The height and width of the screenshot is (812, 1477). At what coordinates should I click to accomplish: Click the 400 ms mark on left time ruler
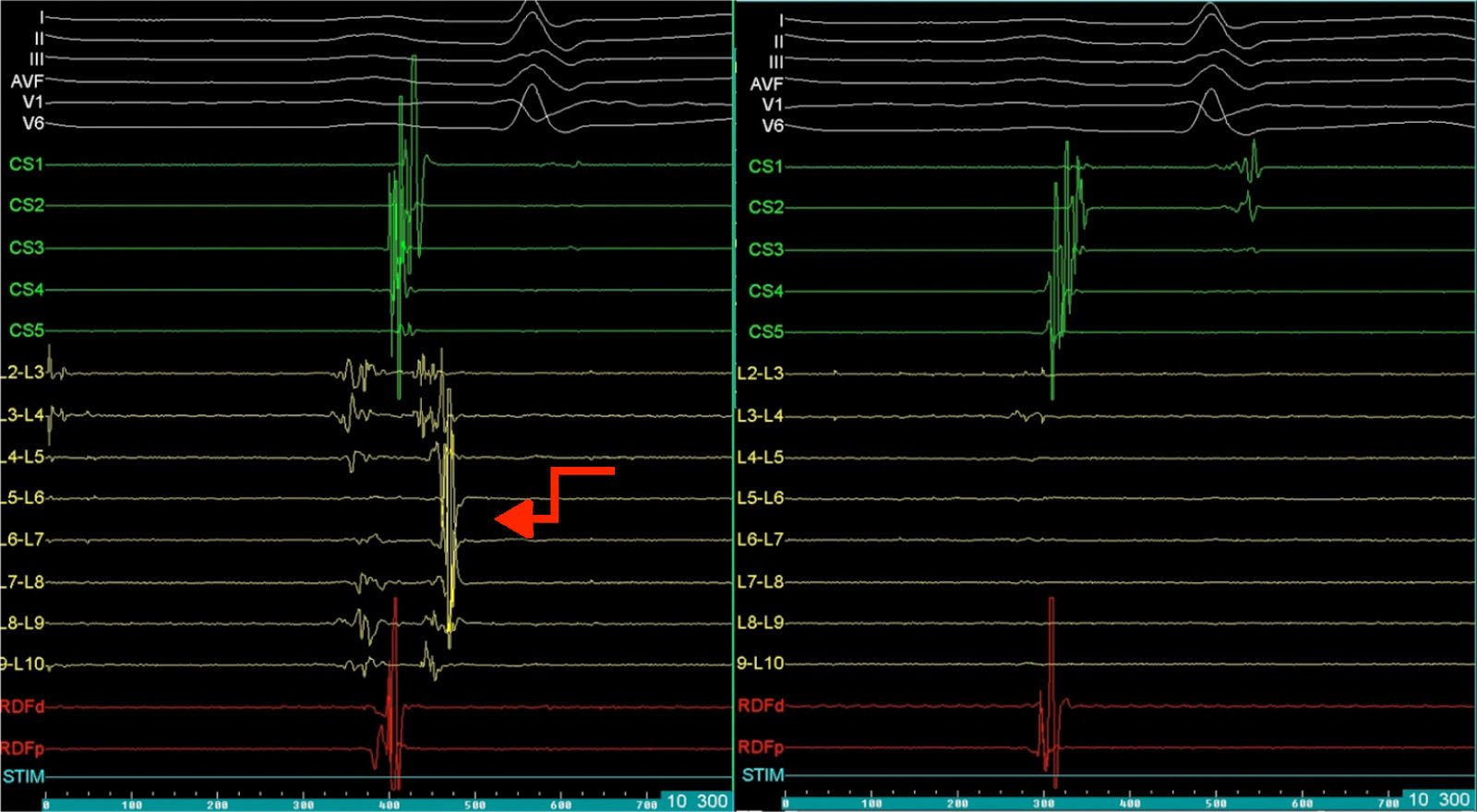[x=390, y=804]
